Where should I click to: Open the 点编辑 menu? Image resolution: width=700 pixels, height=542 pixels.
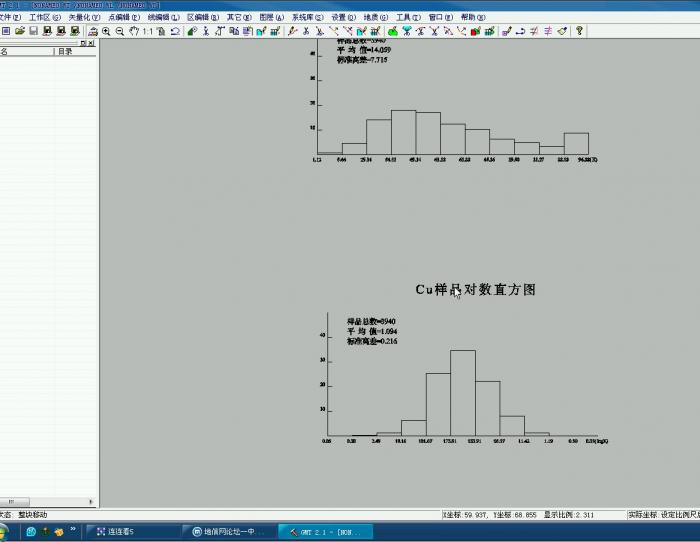(x=124, y=17)
